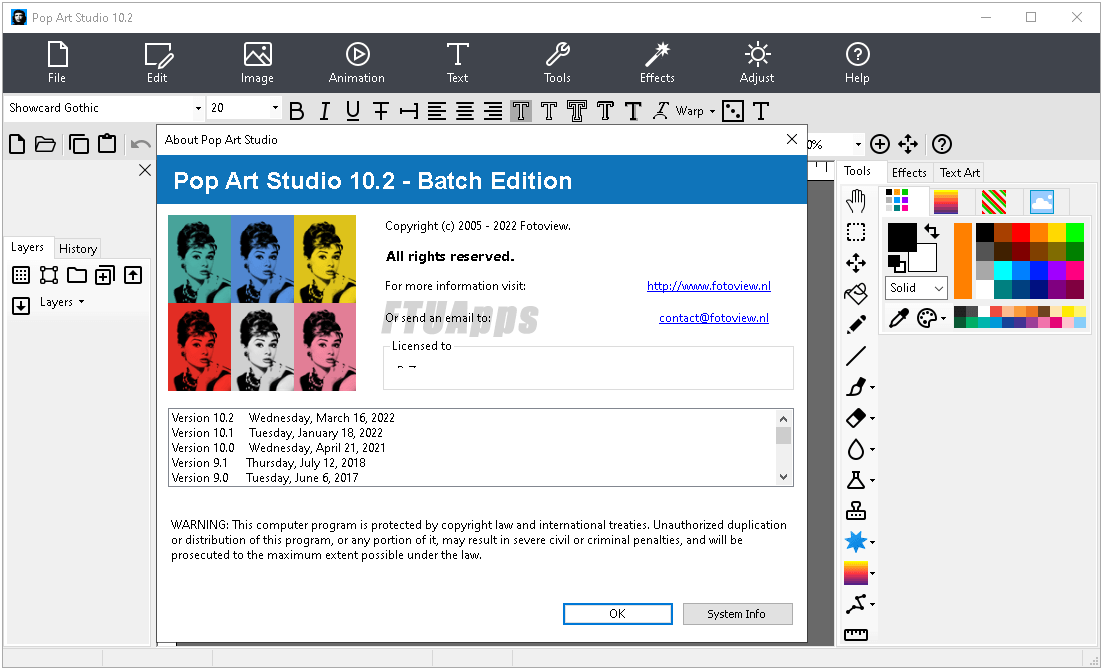Open a file using folder icon

[45, 144]
